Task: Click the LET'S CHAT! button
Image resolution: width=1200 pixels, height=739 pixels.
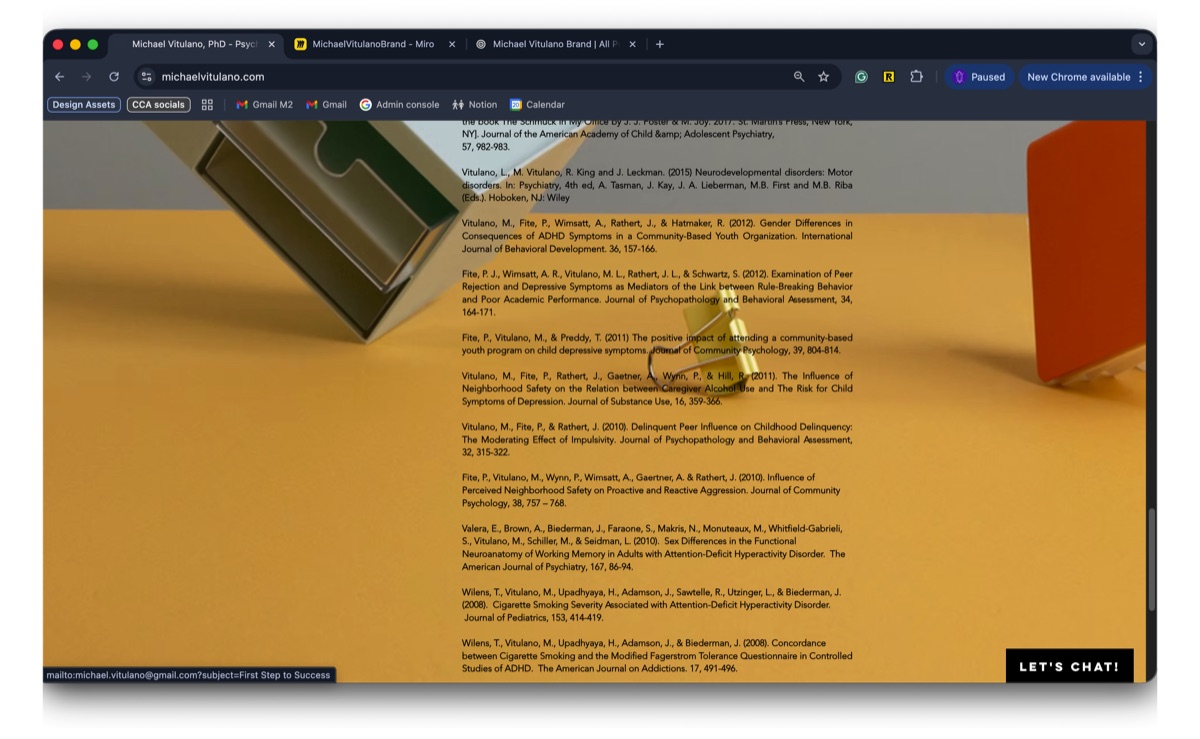Action: 1069,666
